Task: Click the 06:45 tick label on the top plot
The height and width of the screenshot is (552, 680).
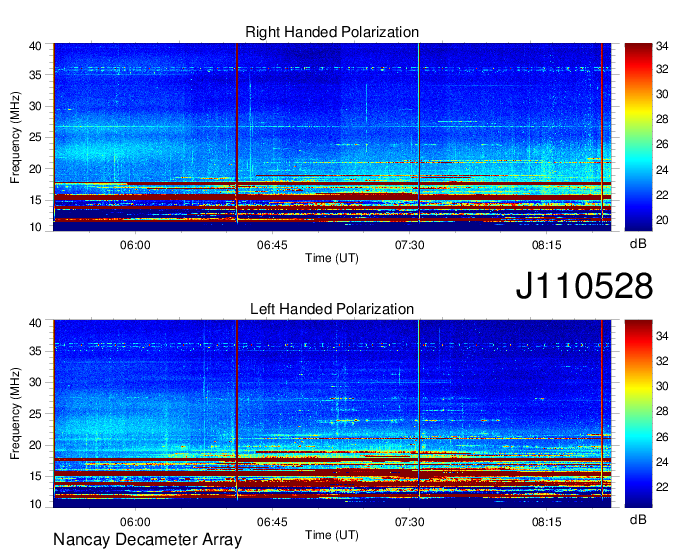Action: pos(272,245)
